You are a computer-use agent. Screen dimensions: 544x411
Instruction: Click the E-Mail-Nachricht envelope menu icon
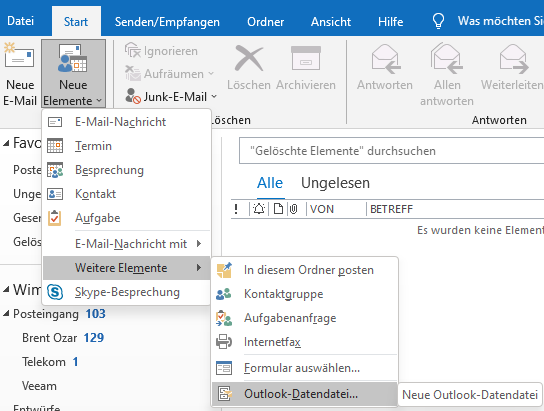(55, 122)
